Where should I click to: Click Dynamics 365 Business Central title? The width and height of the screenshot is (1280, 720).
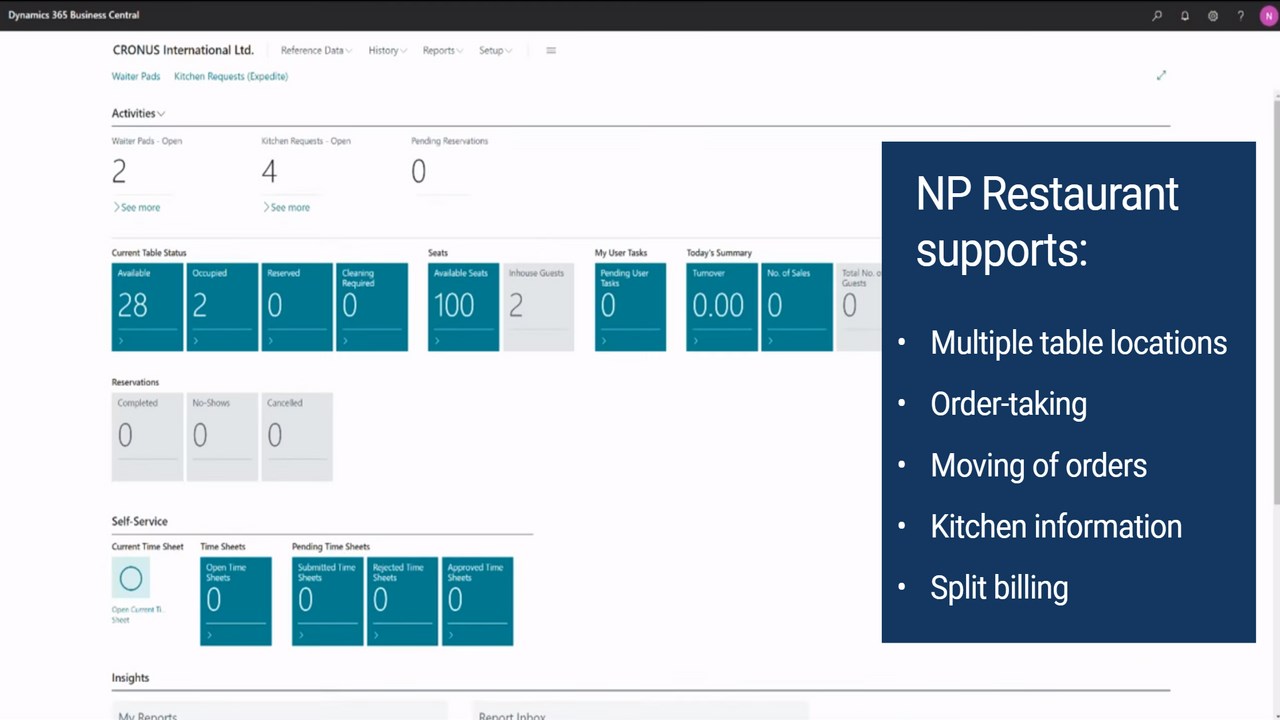click(74, 15)
